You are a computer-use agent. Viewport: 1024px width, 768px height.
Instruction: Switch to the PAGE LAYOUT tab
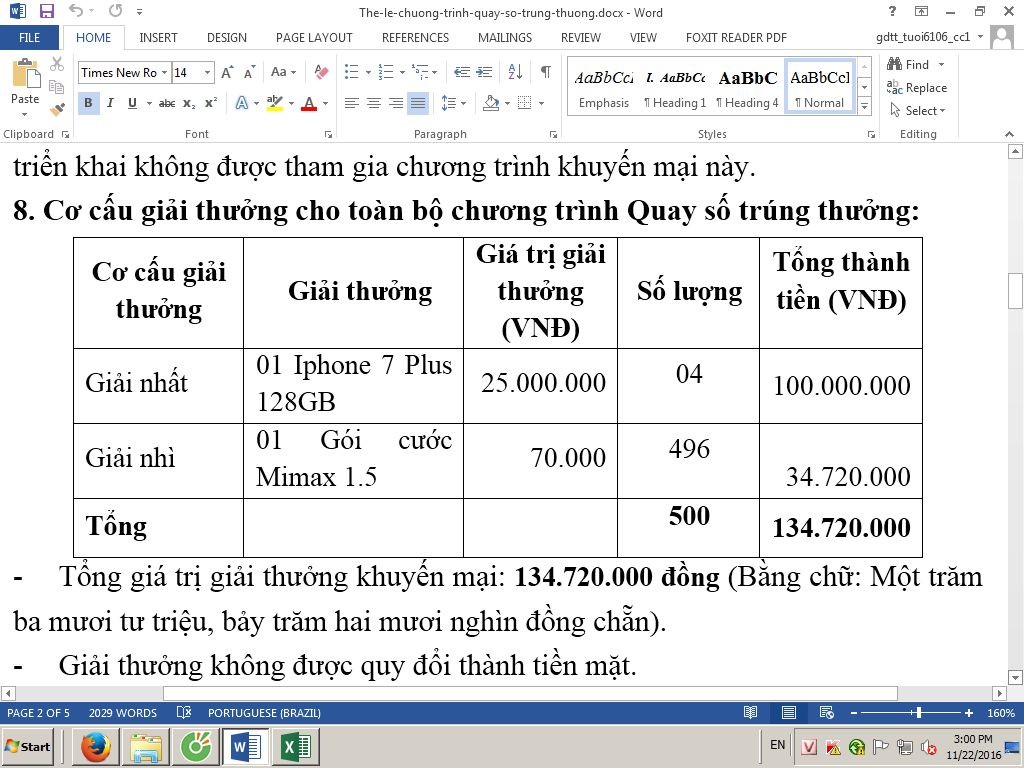click(x=314, y=37)
